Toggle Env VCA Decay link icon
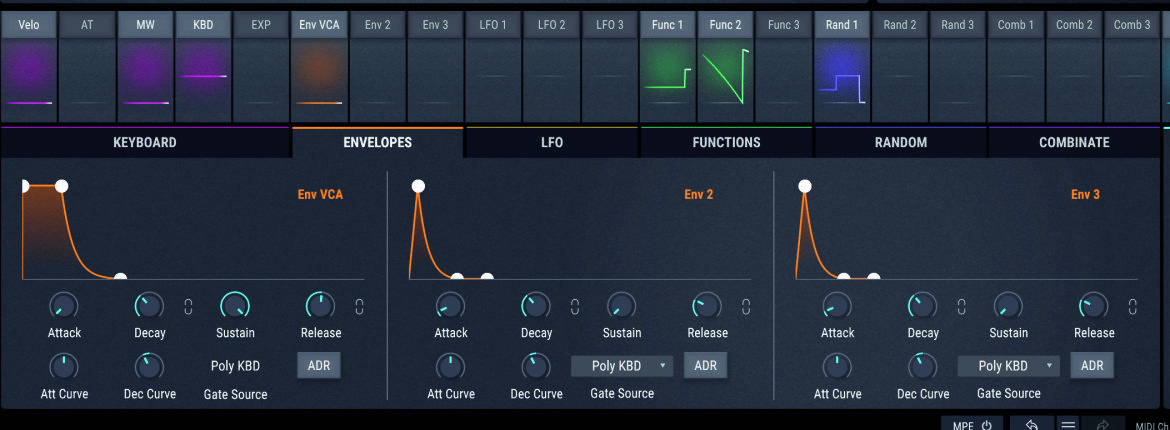Screen dimensions: 1170x430 pos(189,306)
